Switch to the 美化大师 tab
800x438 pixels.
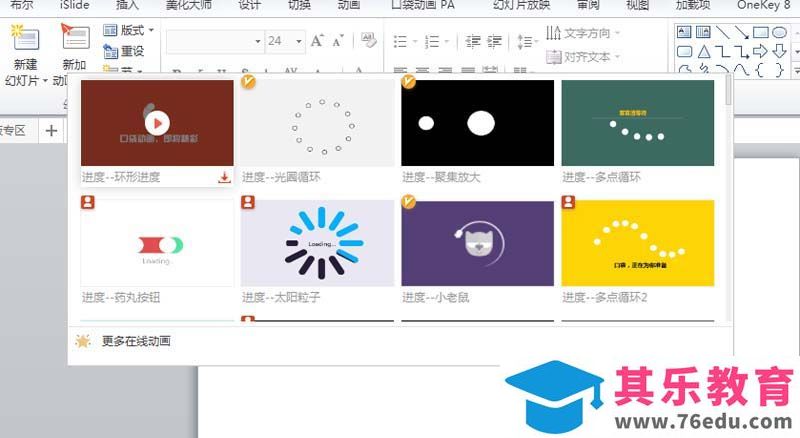click(x=188, y=5)
